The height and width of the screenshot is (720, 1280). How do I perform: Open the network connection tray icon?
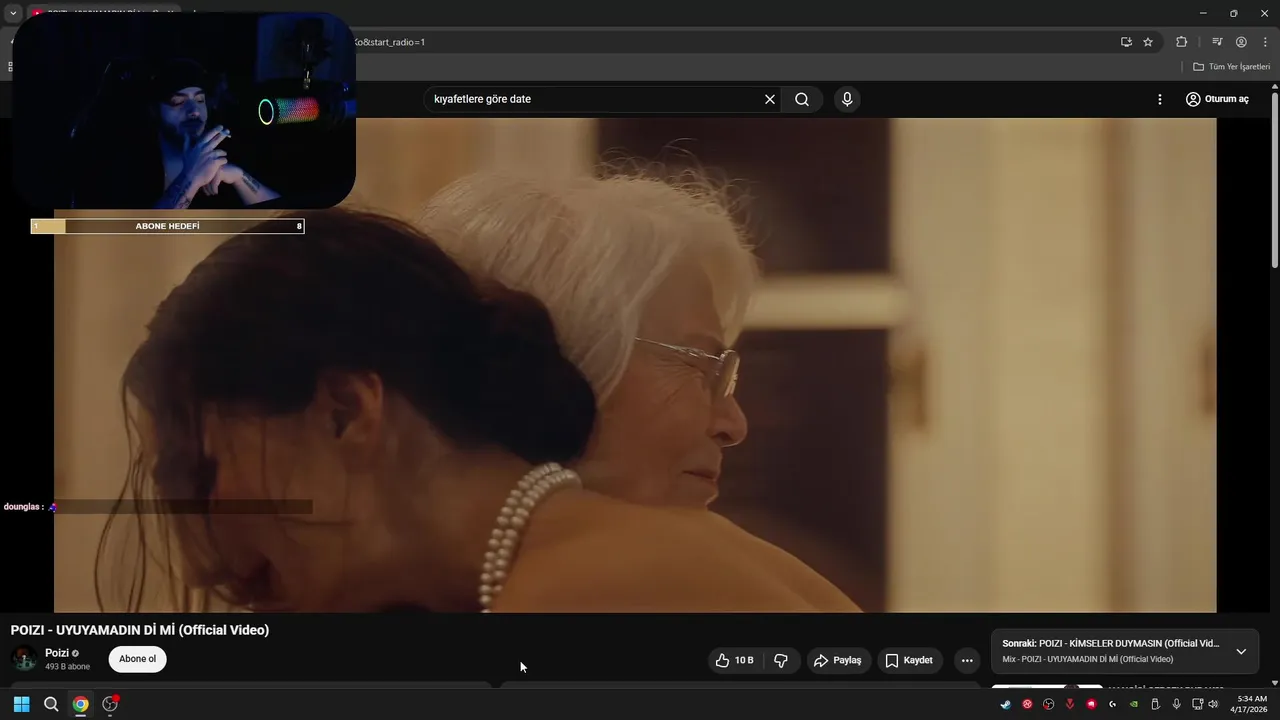[1197, 704]
